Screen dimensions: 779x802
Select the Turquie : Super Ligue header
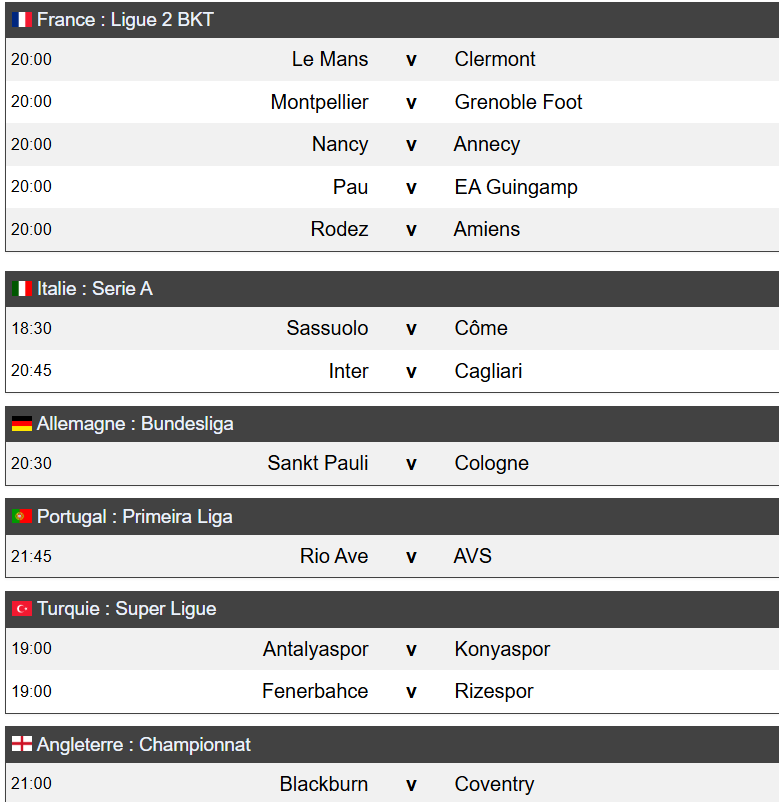click(x=126, y=609)
